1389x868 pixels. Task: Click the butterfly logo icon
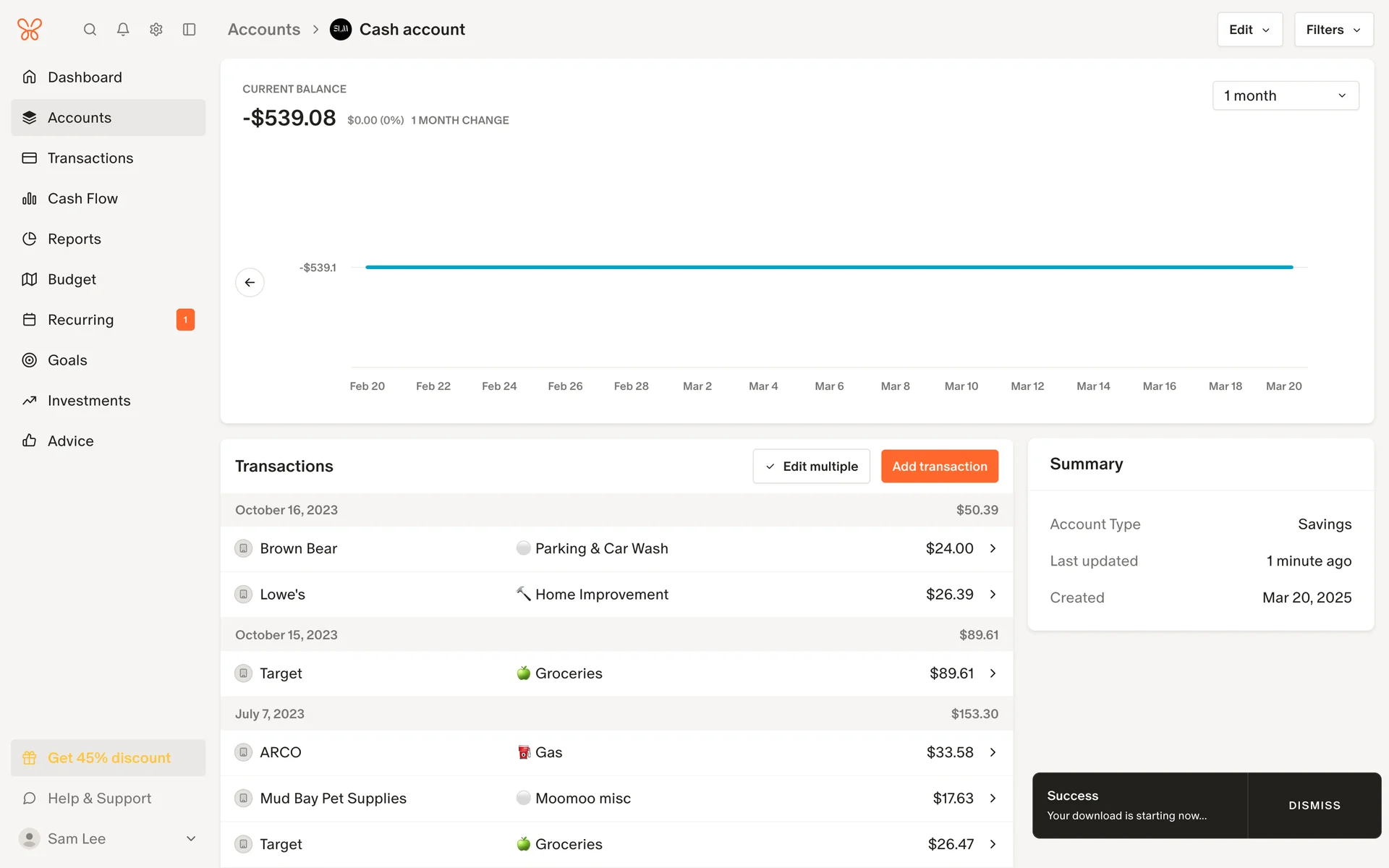click(x=30, y=30)
